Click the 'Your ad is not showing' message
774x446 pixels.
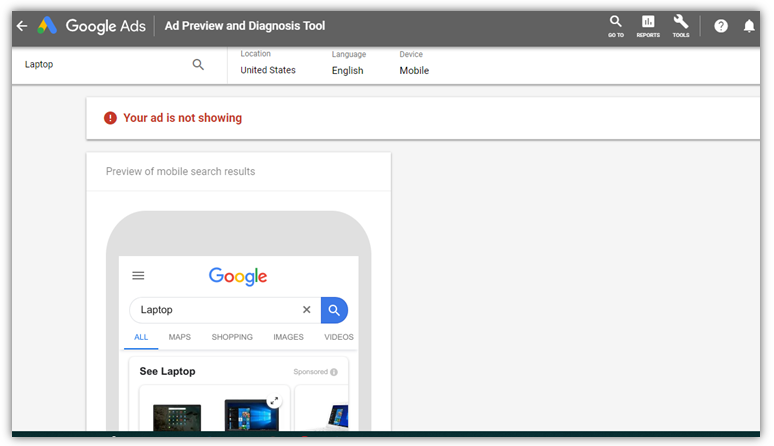(x=183, y=118)
